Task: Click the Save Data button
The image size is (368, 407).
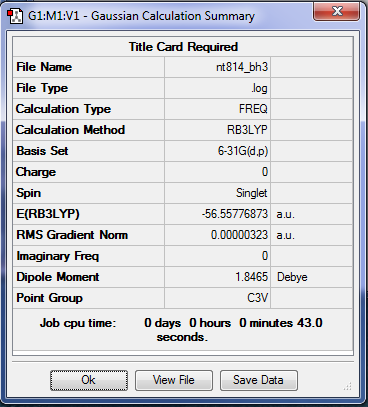Action: point(258,380)
